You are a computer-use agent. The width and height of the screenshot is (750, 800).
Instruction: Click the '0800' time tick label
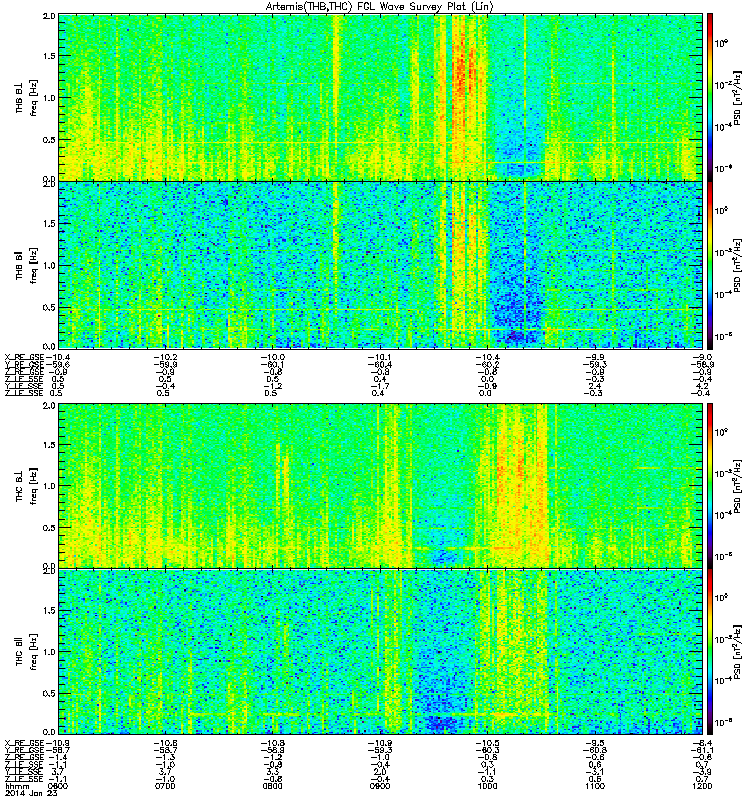pyautogui.click(x=272, y=786)
